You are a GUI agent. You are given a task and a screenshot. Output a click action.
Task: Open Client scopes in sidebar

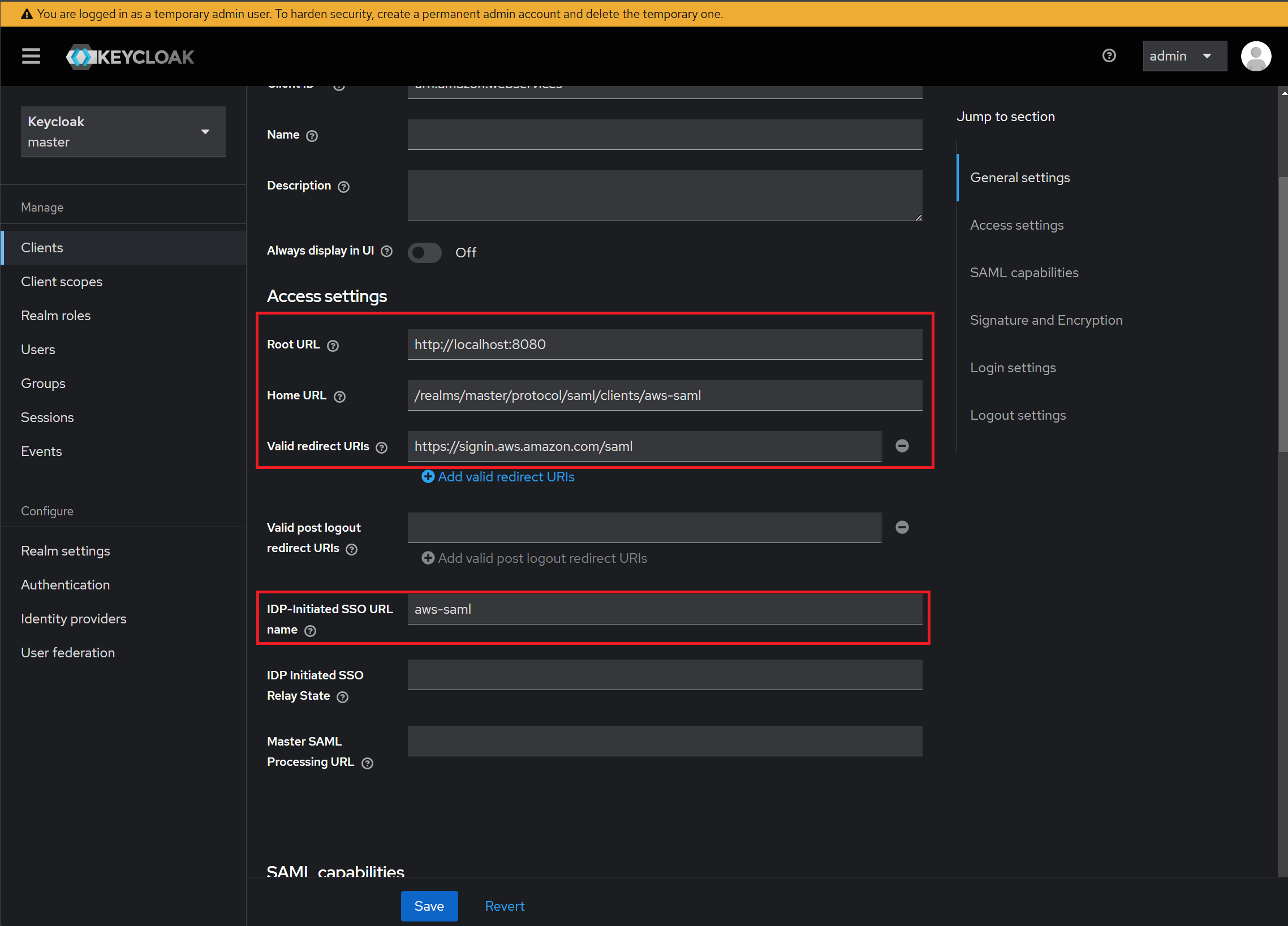tap(61, 282)
